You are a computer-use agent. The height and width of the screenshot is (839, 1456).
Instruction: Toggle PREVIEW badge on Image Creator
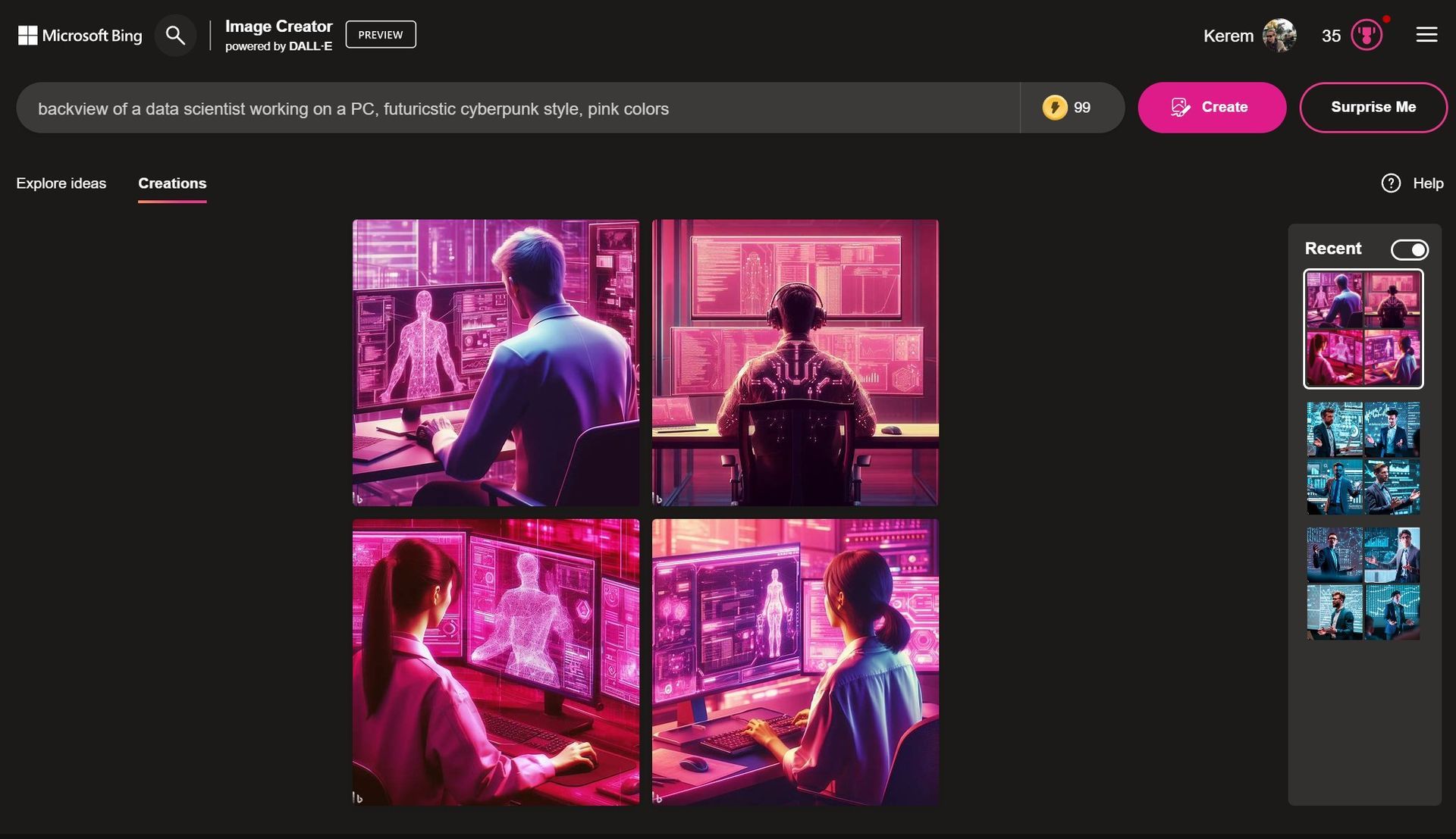380,34
